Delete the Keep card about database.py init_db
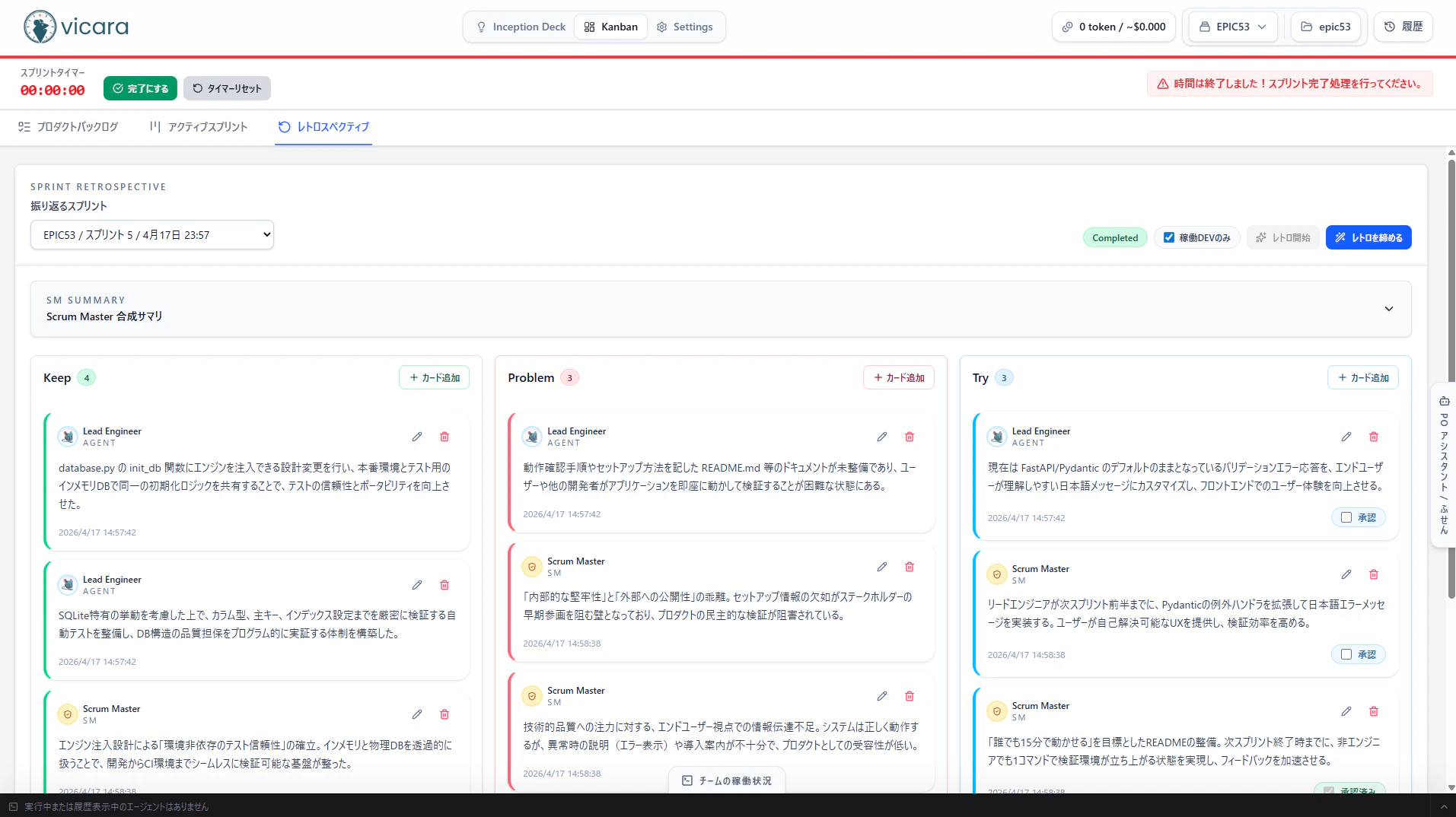The height and width of the screenshot is (817, 1456). point(444,437)
